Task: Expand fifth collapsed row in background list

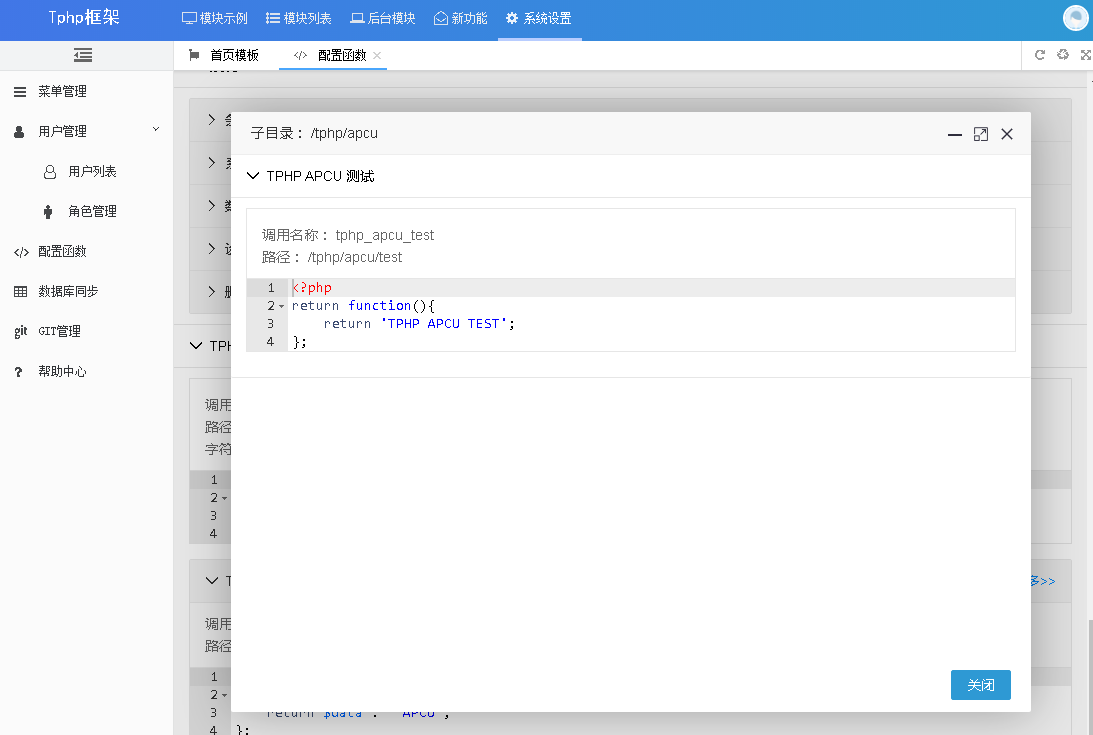Action: tap(212, 291)
